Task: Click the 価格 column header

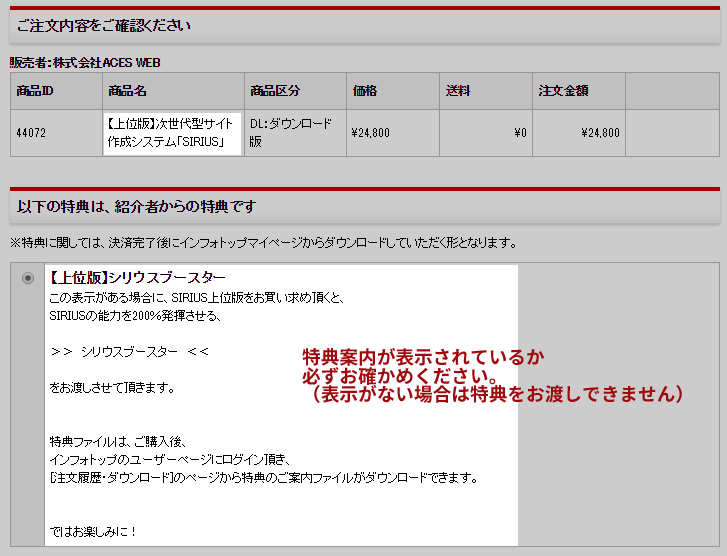Action: pos(393,91)
